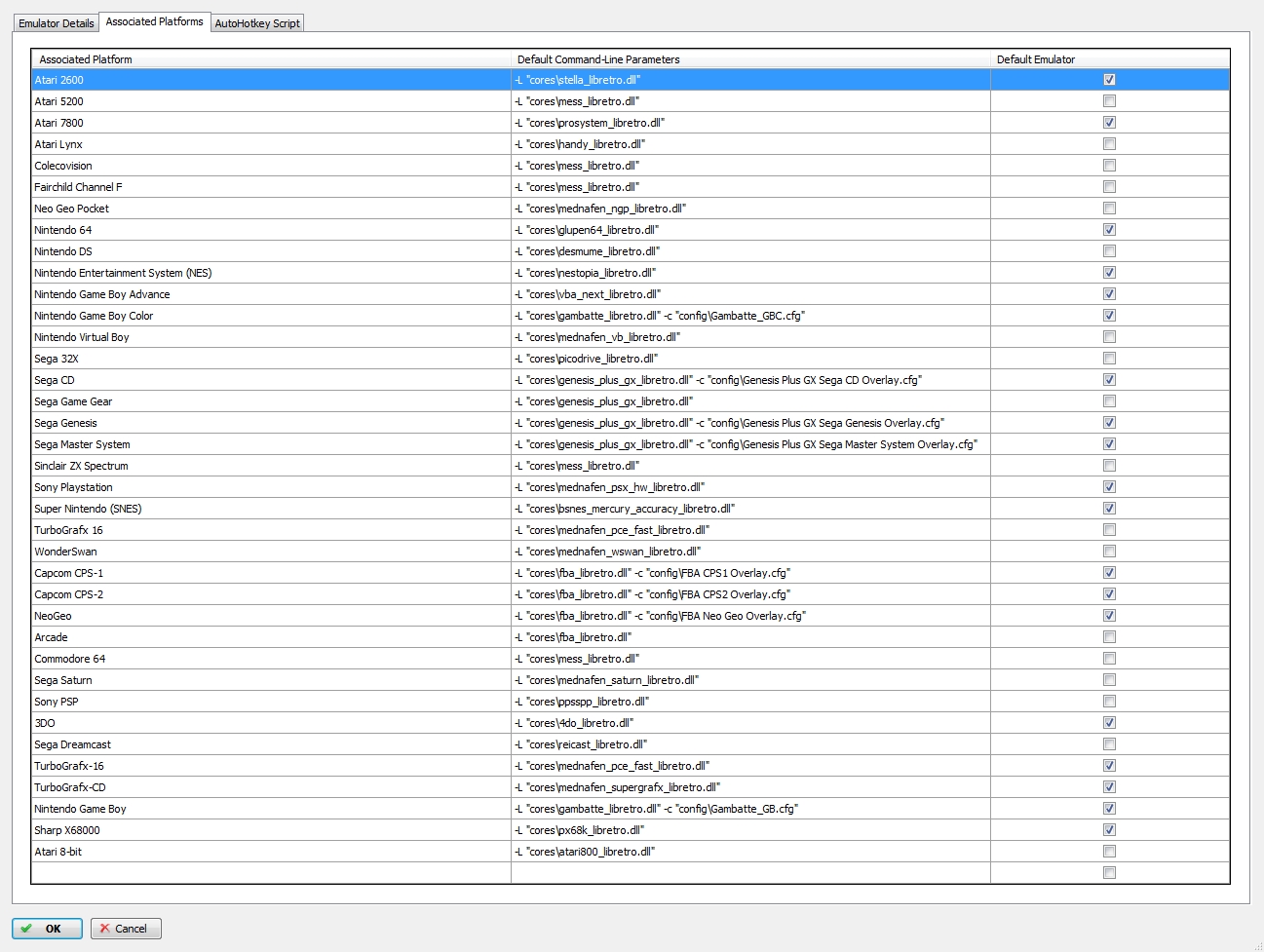Viewport: 1264px width, 952px height.
Task: Untick Default Emulator for Capcom CPS-2
Action: pos(1109,594)
